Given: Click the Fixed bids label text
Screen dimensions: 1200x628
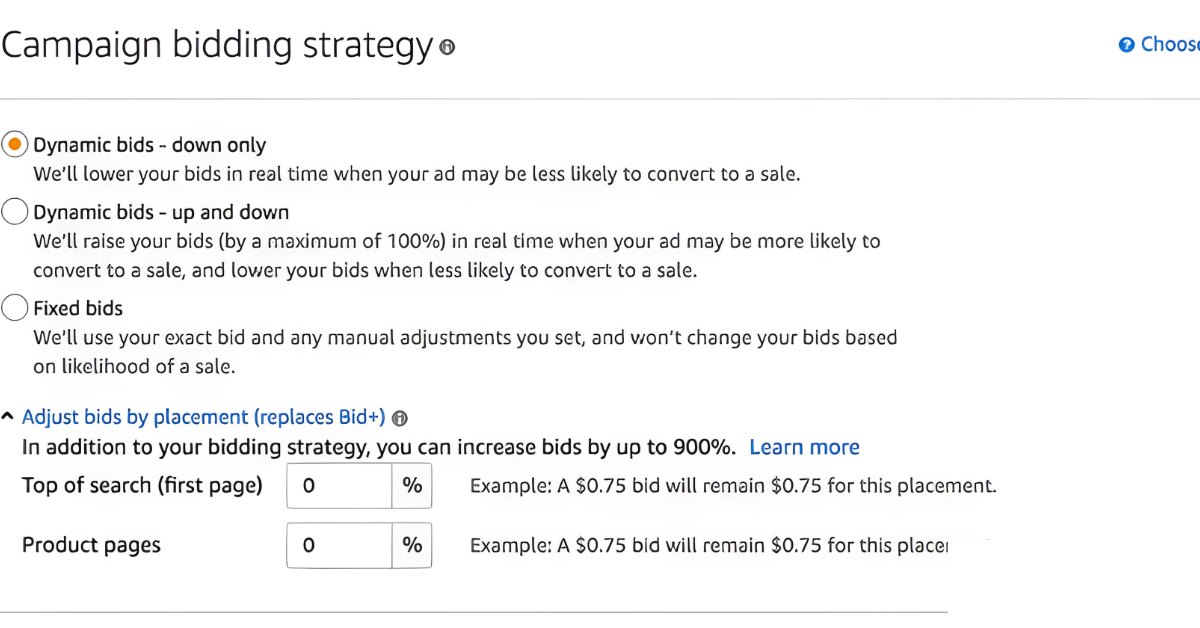Looking at the screenshot, I should 78,308.
